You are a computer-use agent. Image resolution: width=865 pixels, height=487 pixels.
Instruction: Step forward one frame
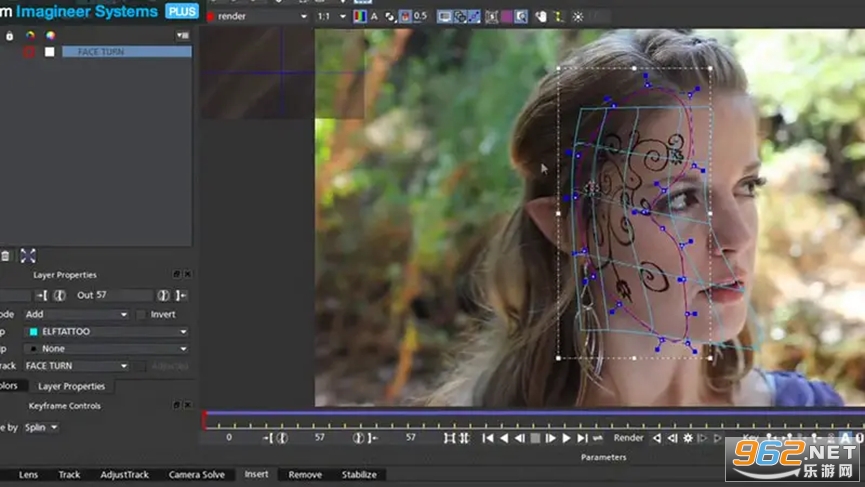tap(551, 438)
